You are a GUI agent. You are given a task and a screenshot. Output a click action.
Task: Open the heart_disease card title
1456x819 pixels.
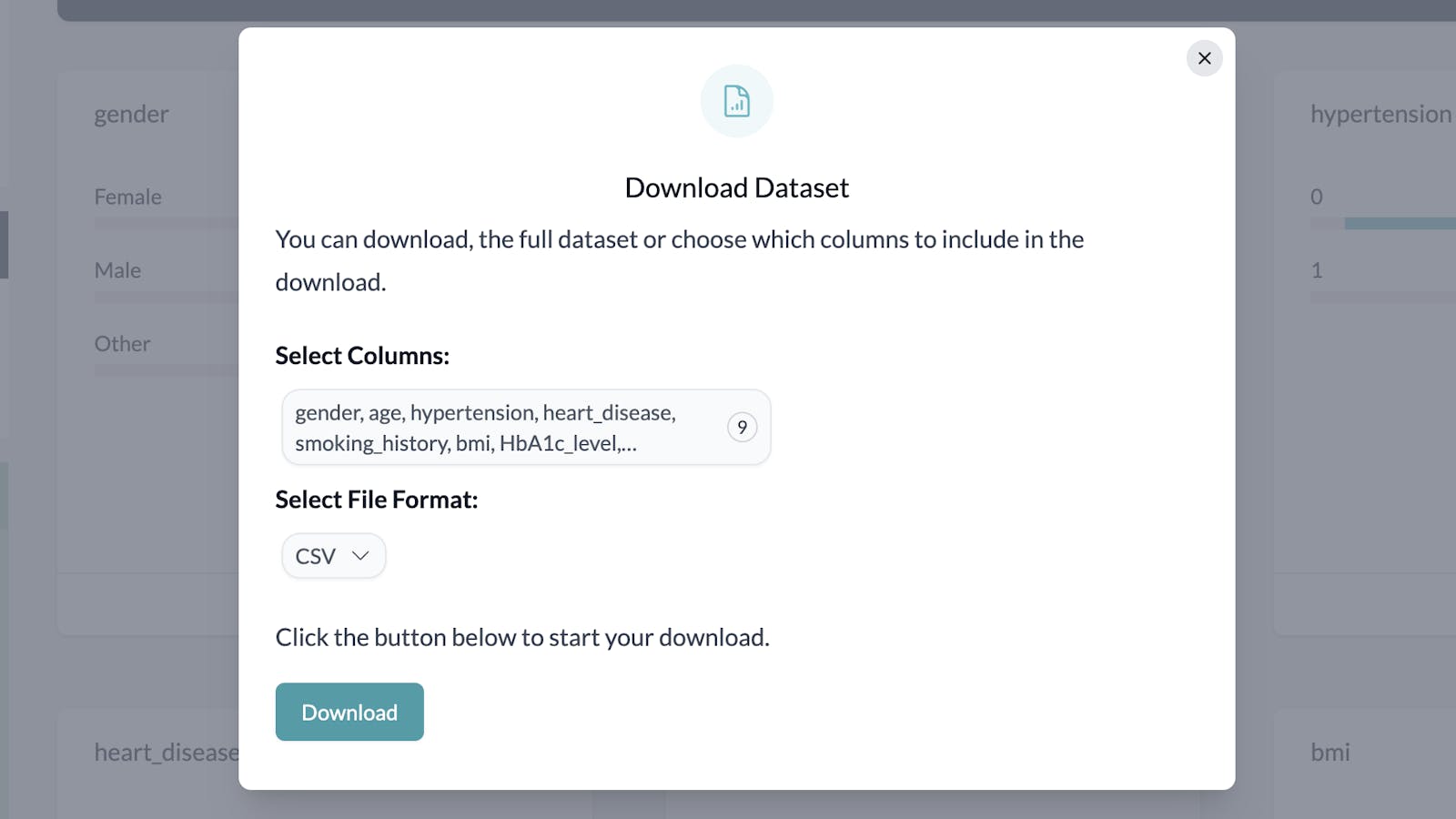(x=166, y=753)
